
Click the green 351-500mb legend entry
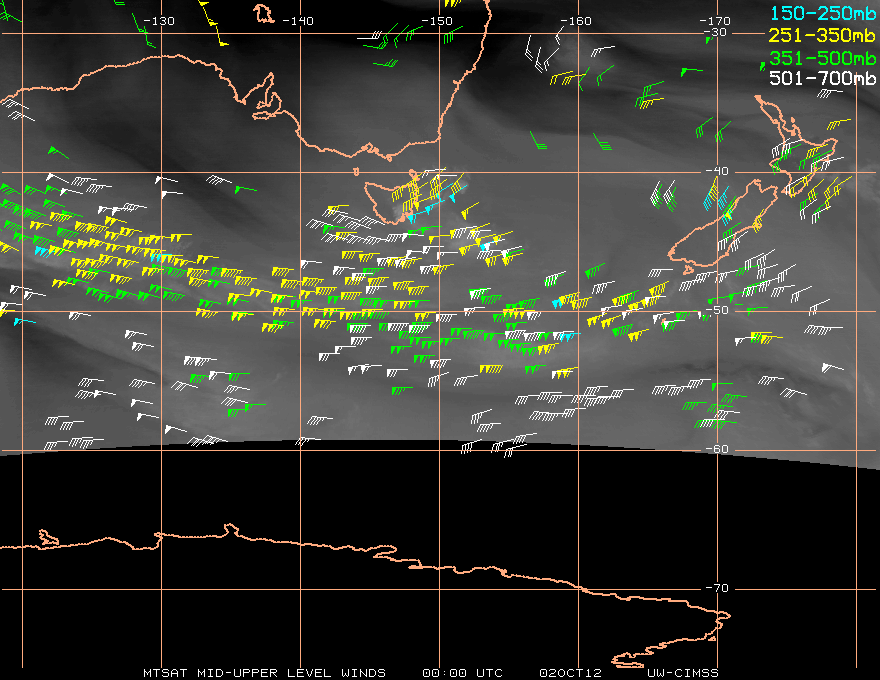(819, 57)
